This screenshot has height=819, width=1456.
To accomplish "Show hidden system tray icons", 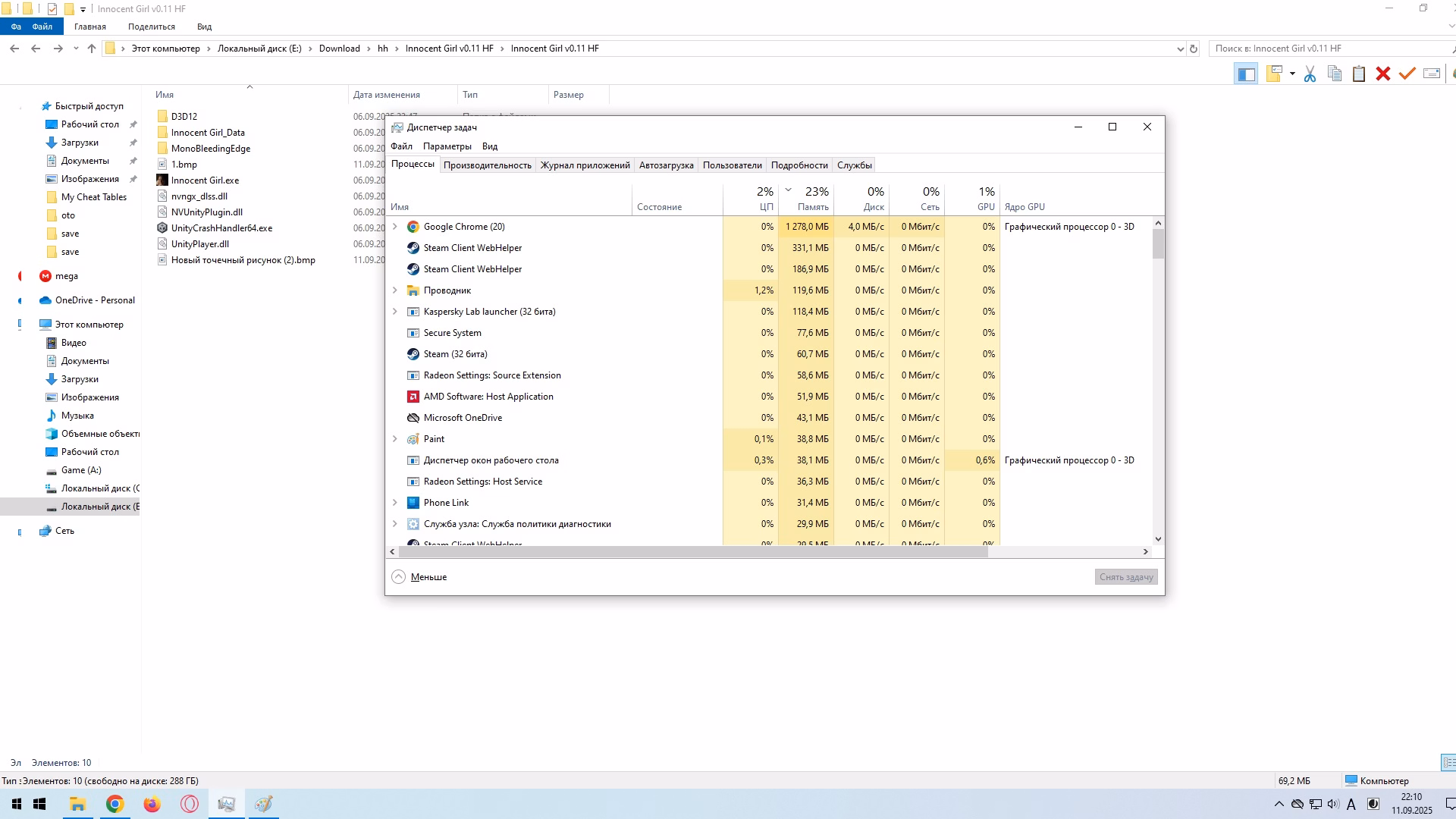I will click(x=1279, y=804).
